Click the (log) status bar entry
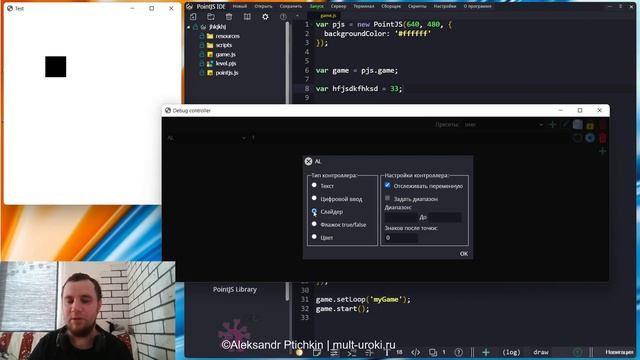The image size is (640, 360). click(x=511, y=352)
